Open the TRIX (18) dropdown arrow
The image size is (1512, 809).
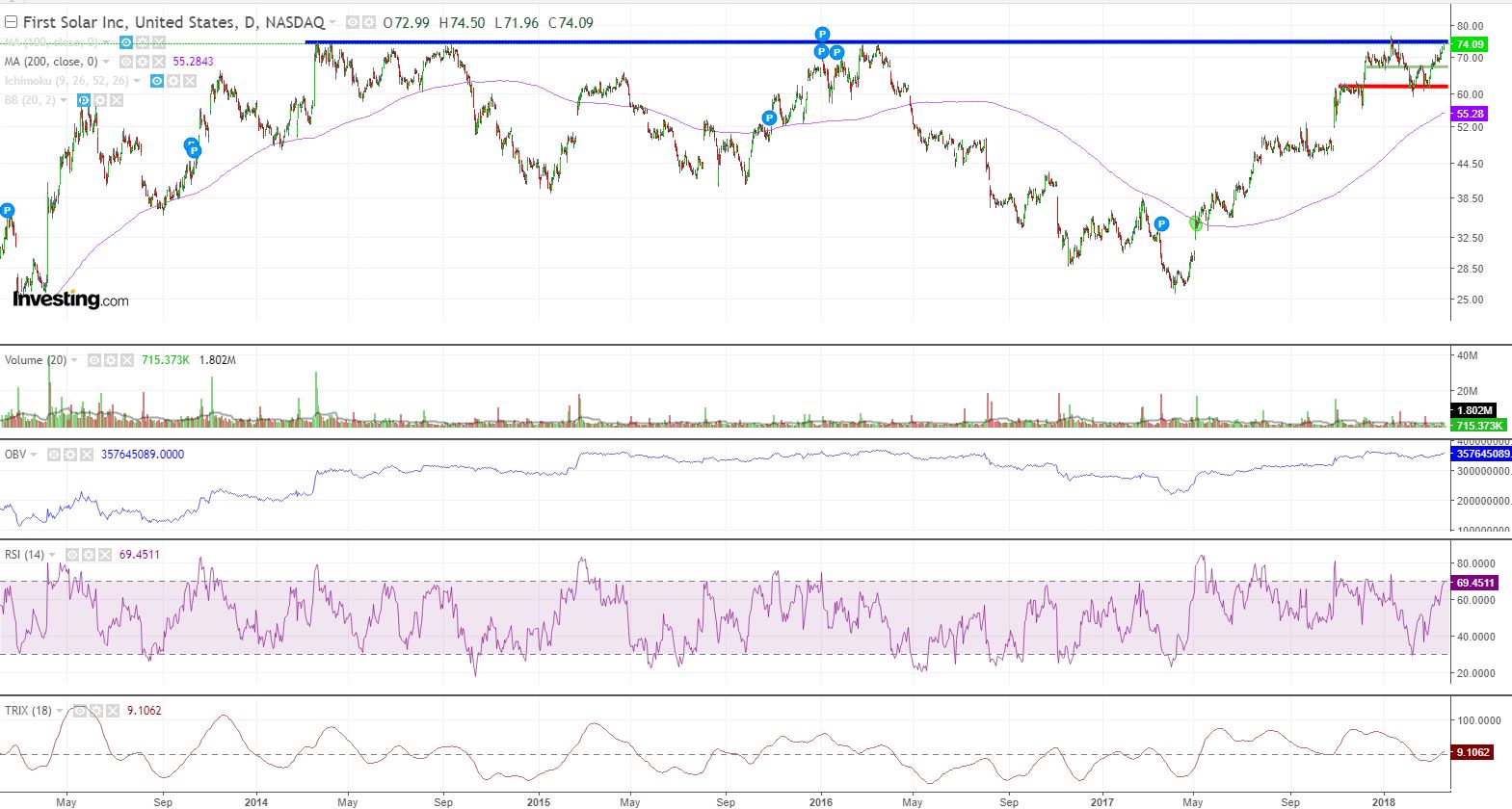click(60, 711)
